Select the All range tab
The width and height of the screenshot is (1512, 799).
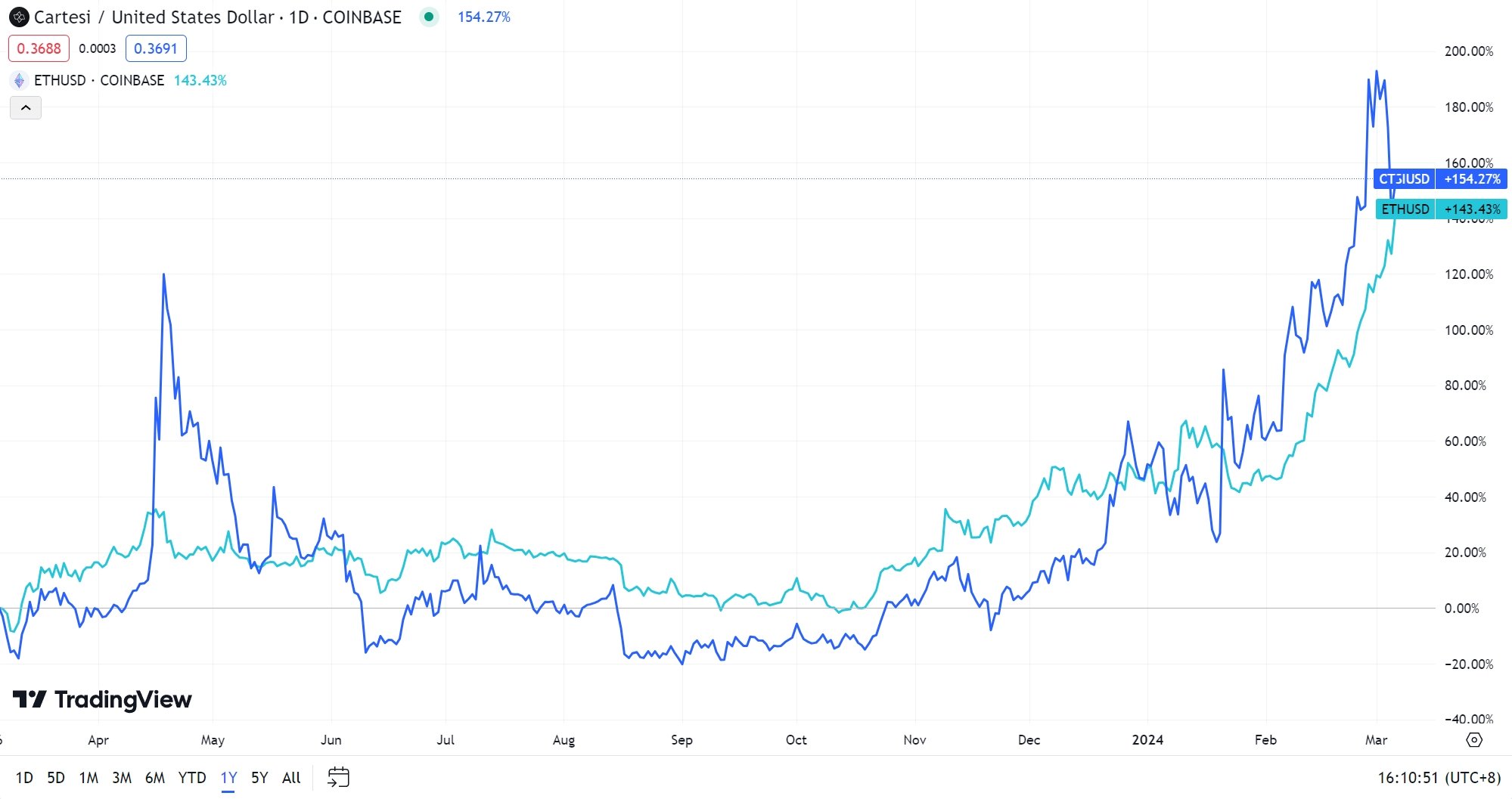(x=290, y=777)
